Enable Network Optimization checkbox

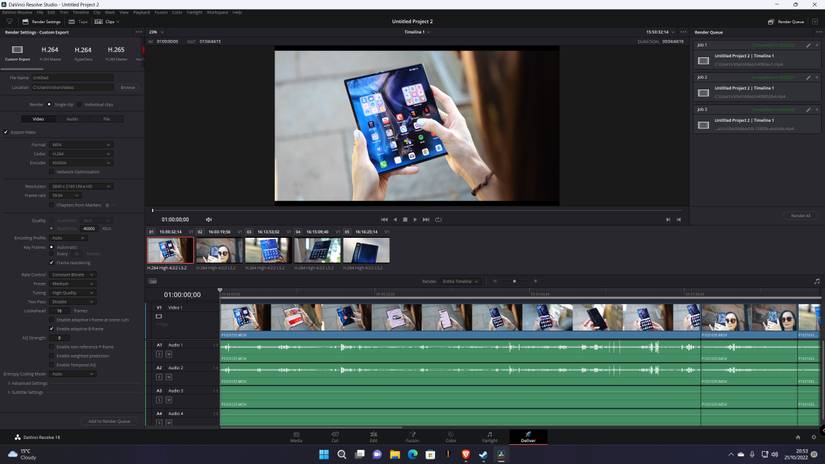[52, 172]
